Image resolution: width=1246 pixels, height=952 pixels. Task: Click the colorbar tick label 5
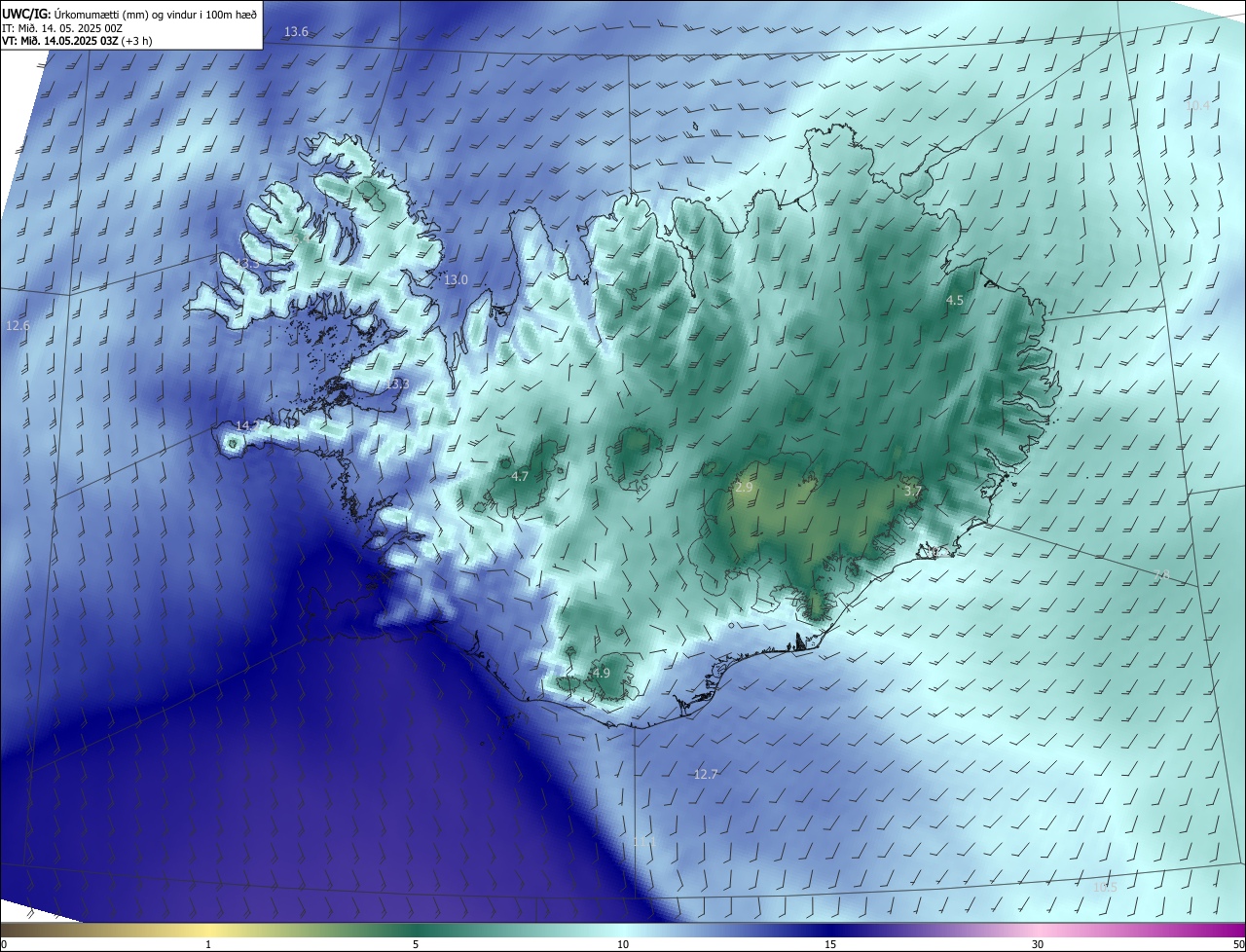tap(416, 944)
